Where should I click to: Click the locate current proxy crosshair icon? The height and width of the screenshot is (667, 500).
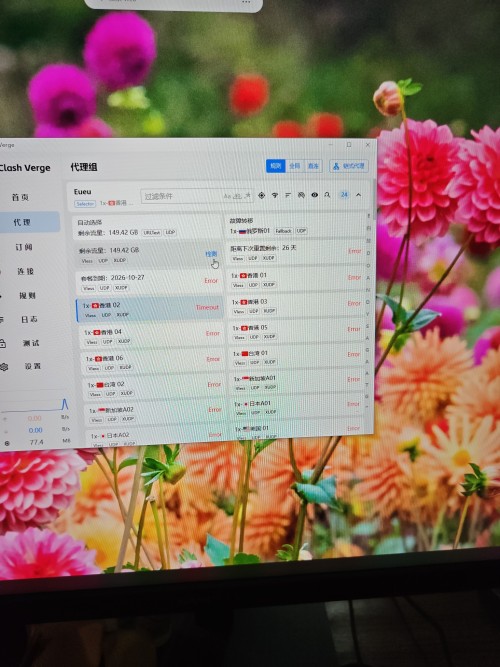coord(261,195)
